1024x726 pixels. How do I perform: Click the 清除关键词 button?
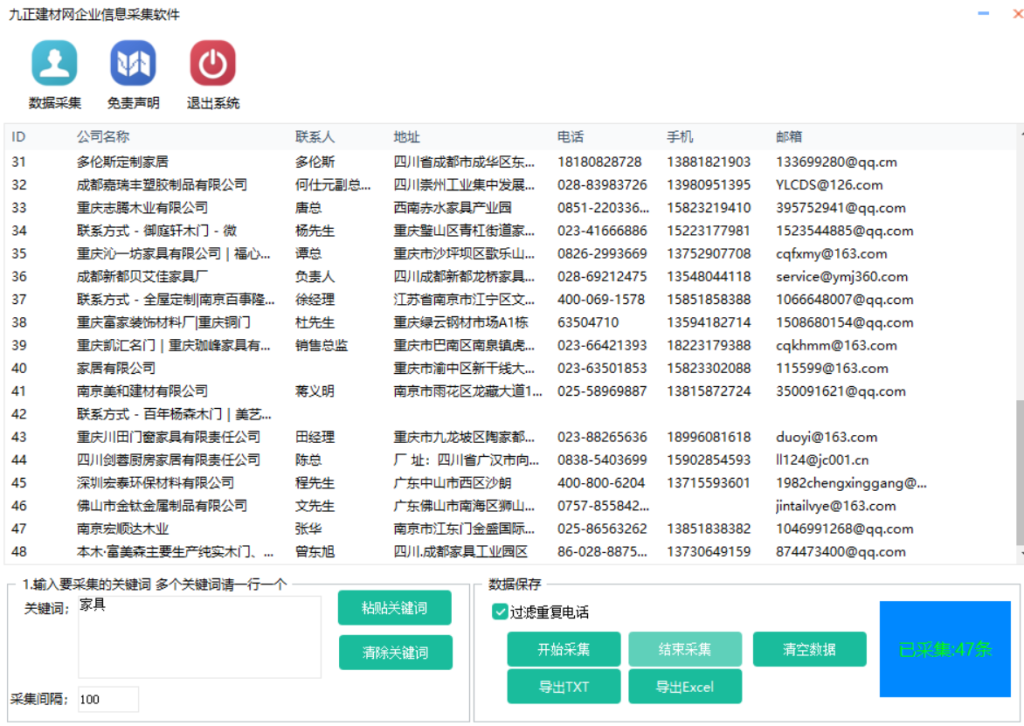[395, 653]
